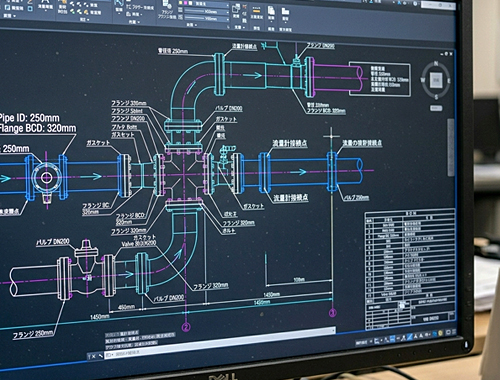The height and width of the screenshot is (380, 500).
Task: Open the lower lineweight dropdown in the layer panel
Action: point(207,19)
